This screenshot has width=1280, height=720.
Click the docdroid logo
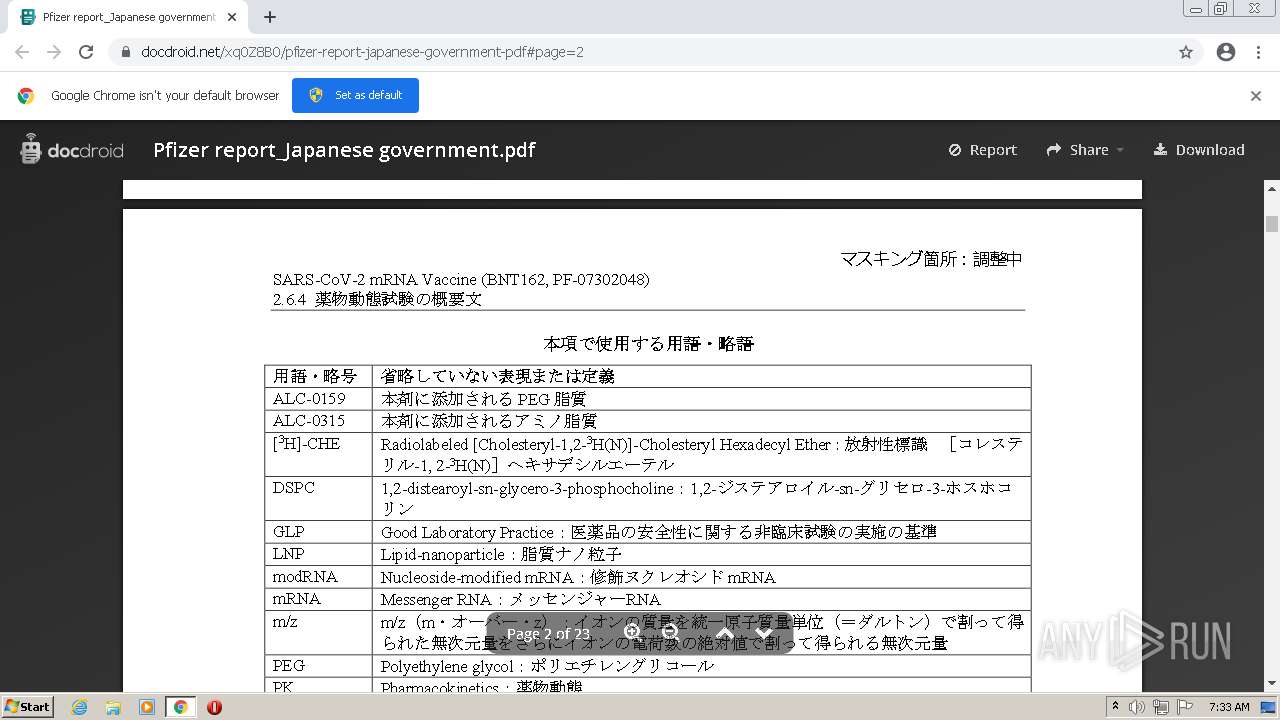tap(72, 150)
